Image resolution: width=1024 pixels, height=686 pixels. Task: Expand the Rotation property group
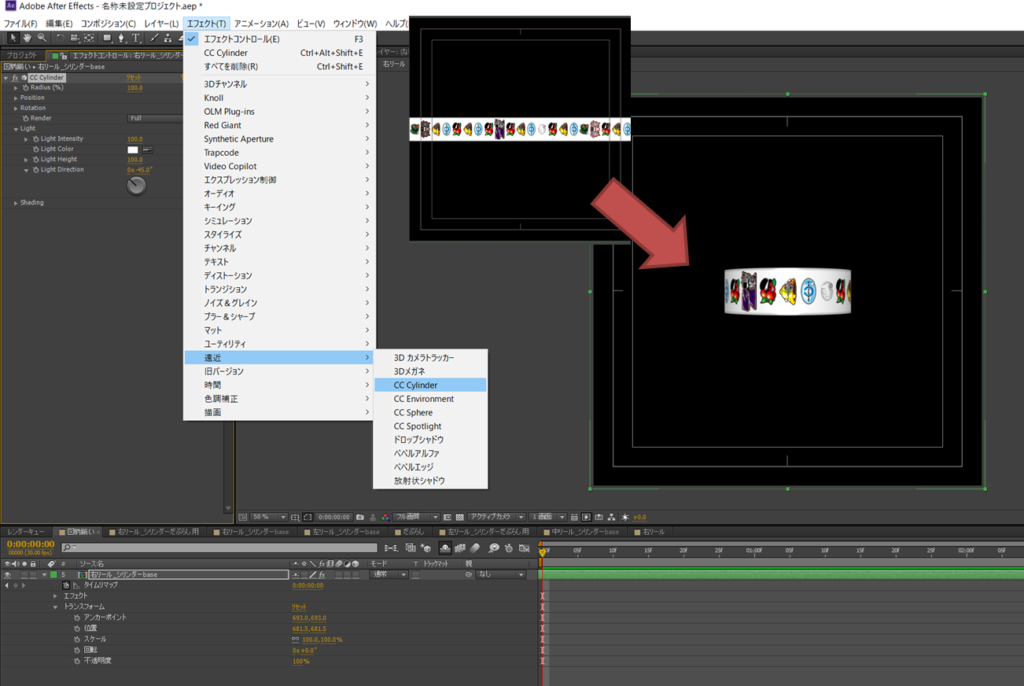(x=16, y=108)
